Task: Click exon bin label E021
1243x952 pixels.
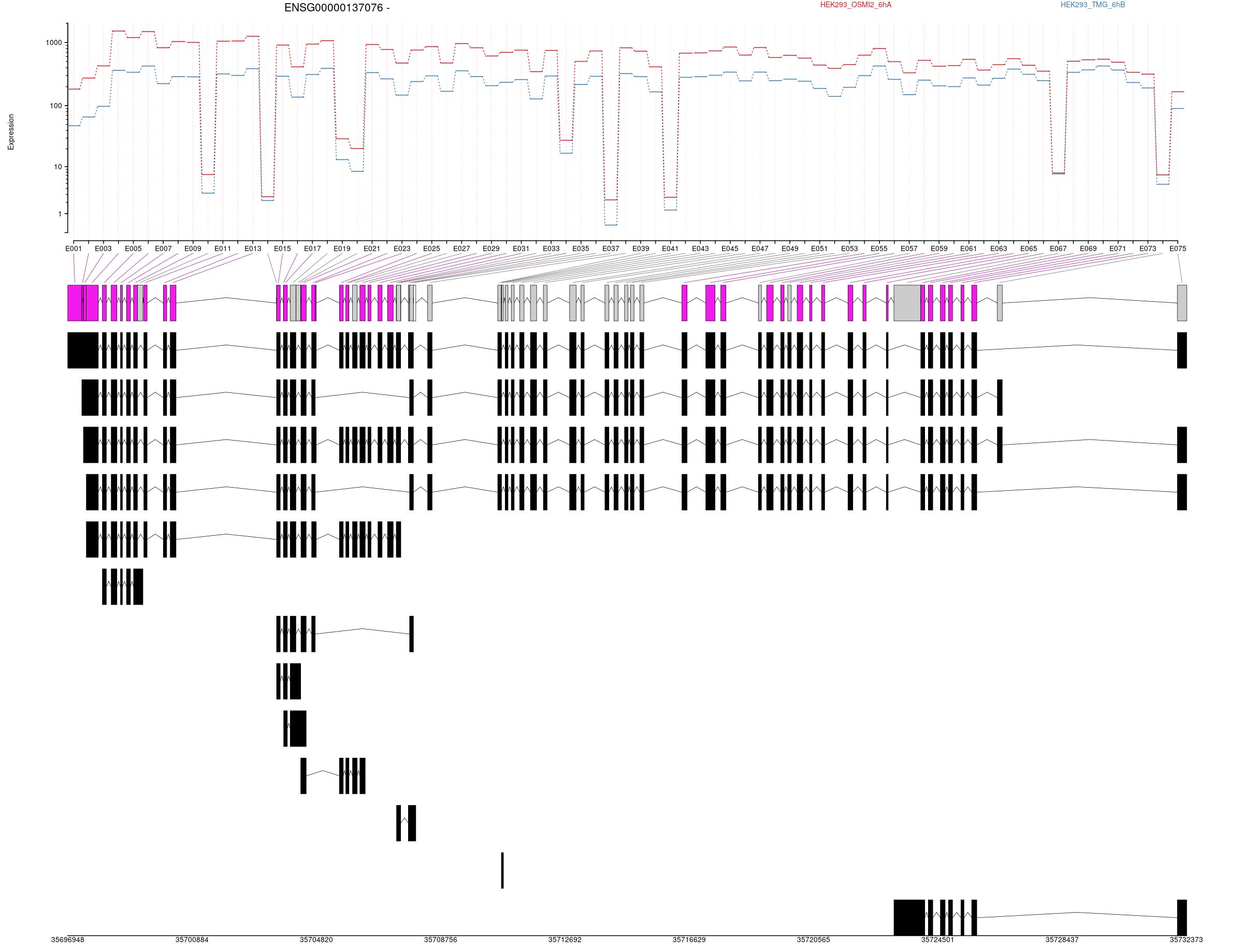Action: (372, 249)
